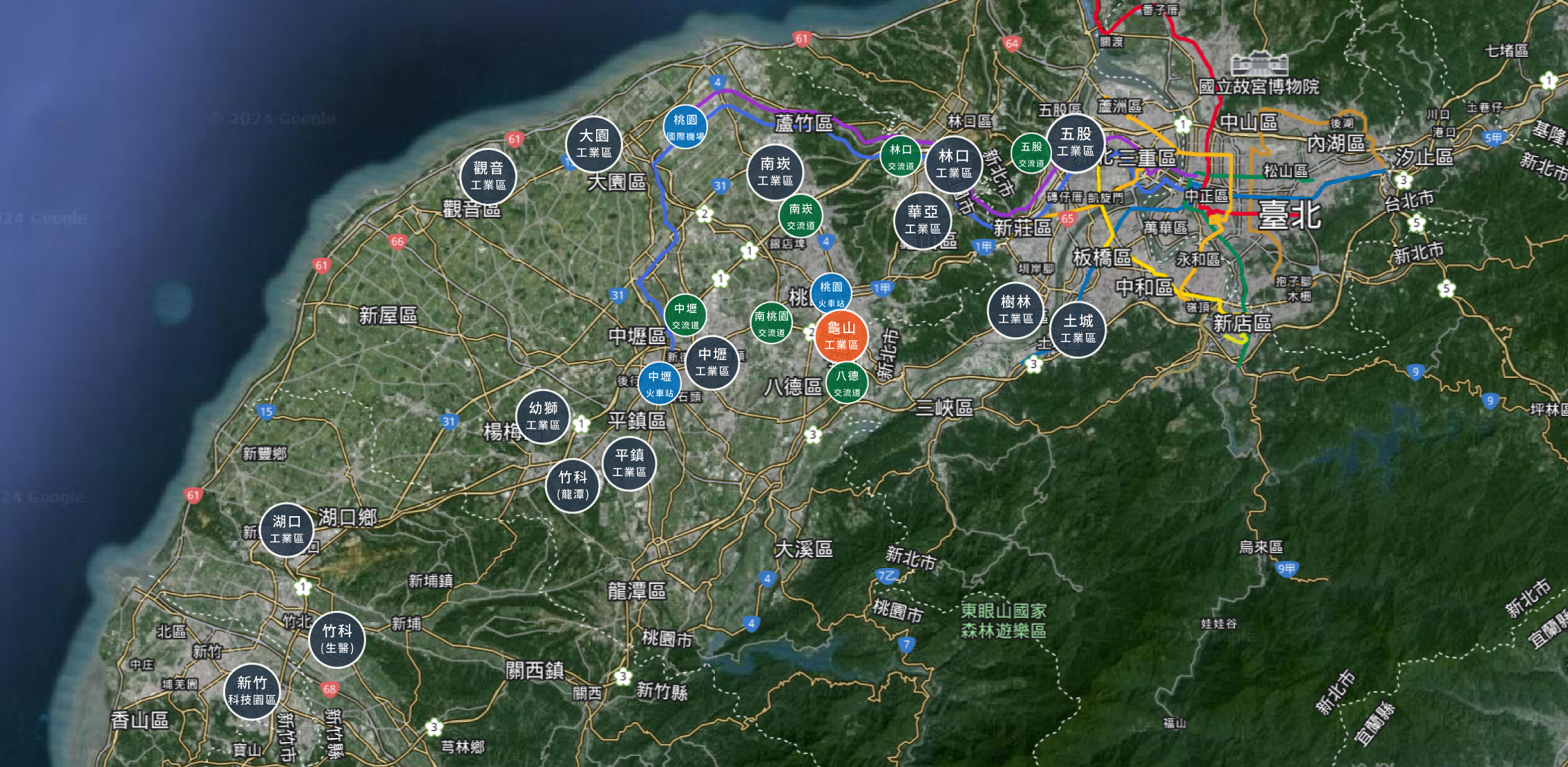Select the 林口交流道 green marker
Viewport: 1568px width, 767px height.
[x=900, y=157]
